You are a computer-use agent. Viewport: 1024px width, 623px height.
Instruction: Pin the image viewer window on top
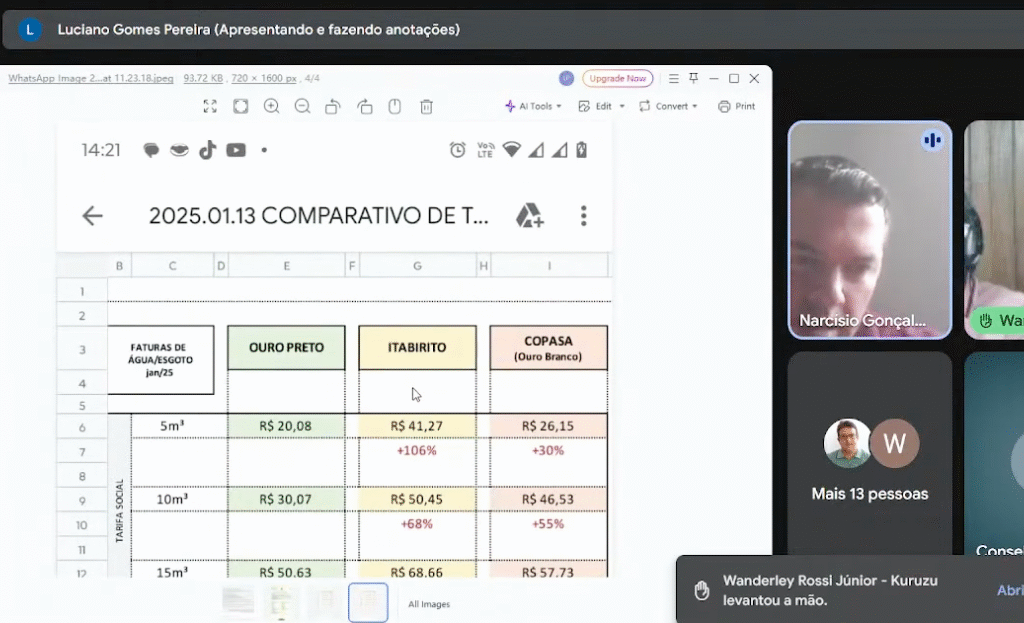[x=694, y=78]
